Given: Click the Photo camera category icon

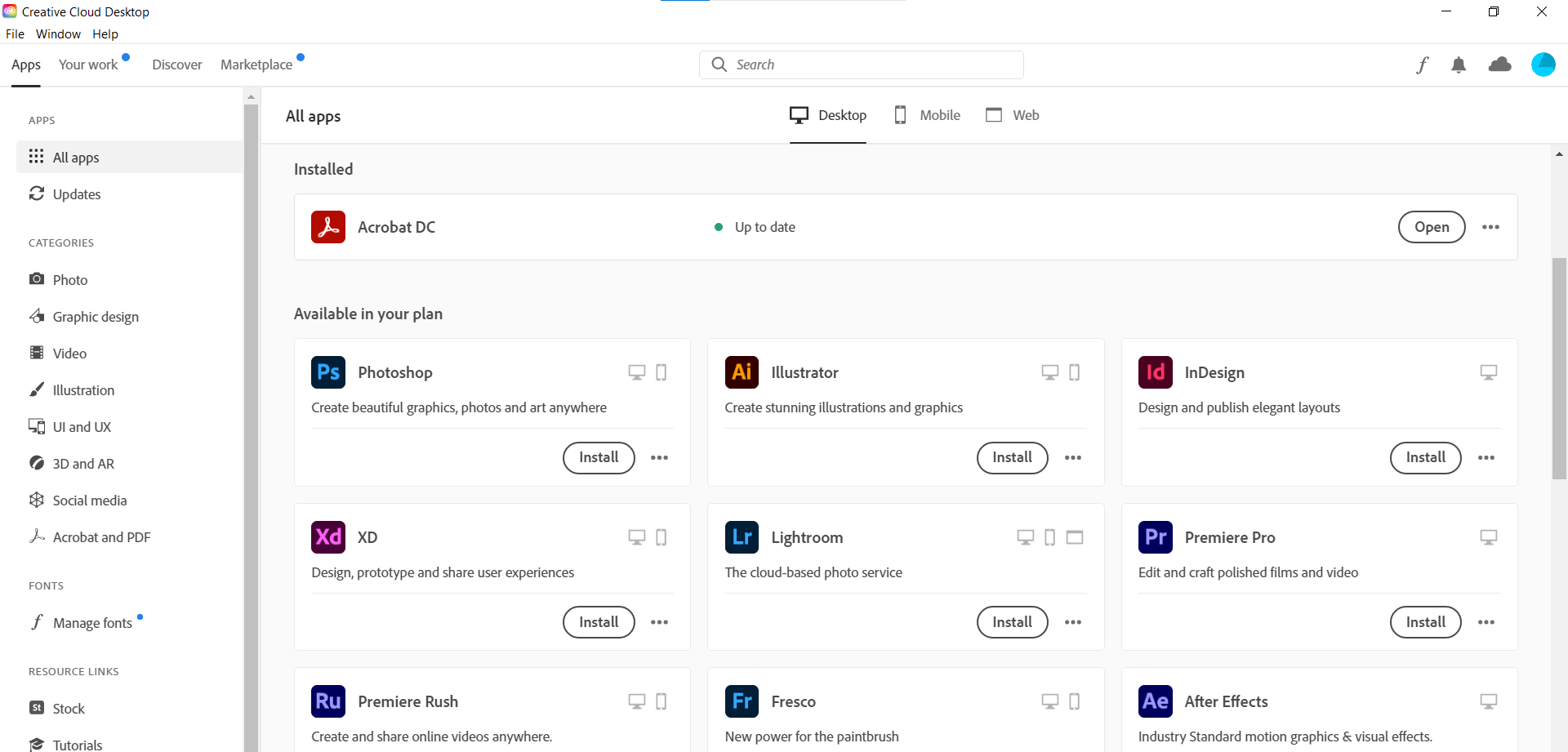Looking at the screenshot, I should (37, 279).
